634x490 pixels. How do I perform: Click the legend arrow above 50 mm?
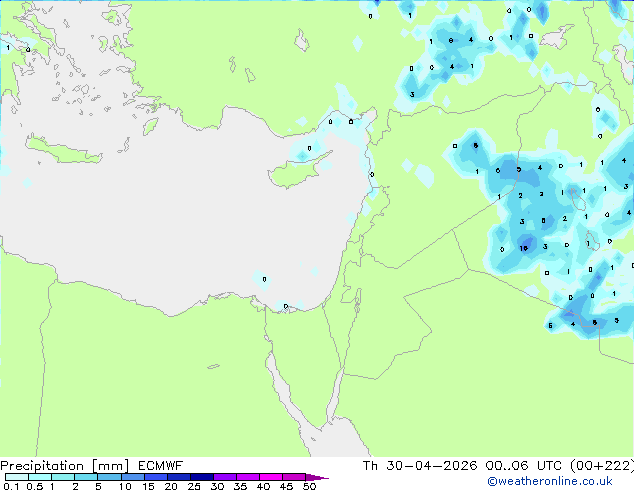click(x=317, y=477)
